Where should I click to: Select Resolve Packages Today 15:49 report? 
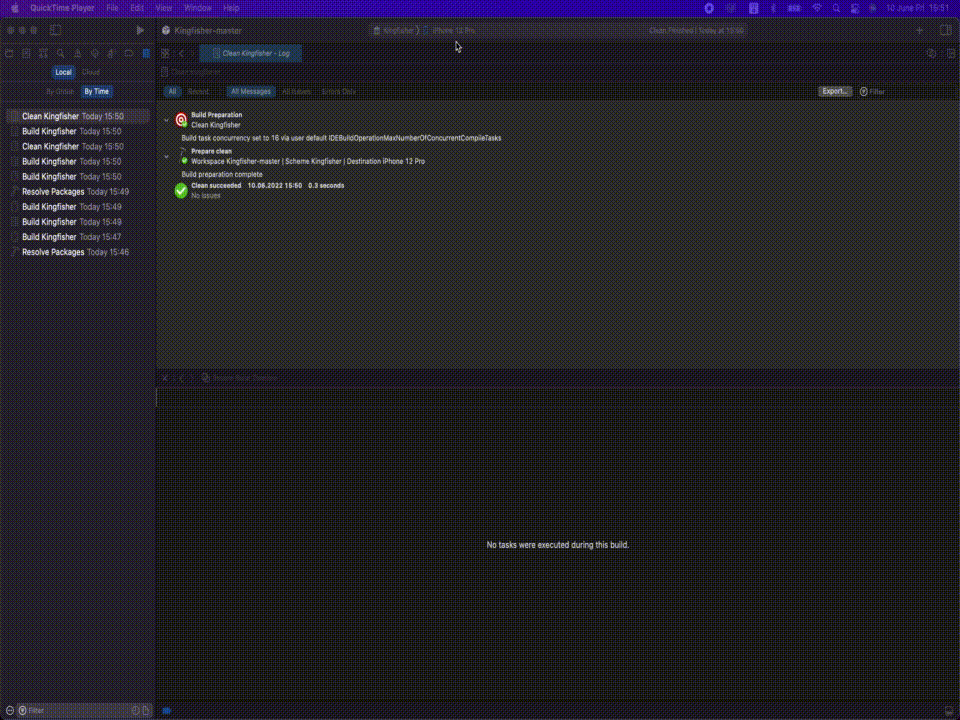pyautogui.click(x=78, y=192)
